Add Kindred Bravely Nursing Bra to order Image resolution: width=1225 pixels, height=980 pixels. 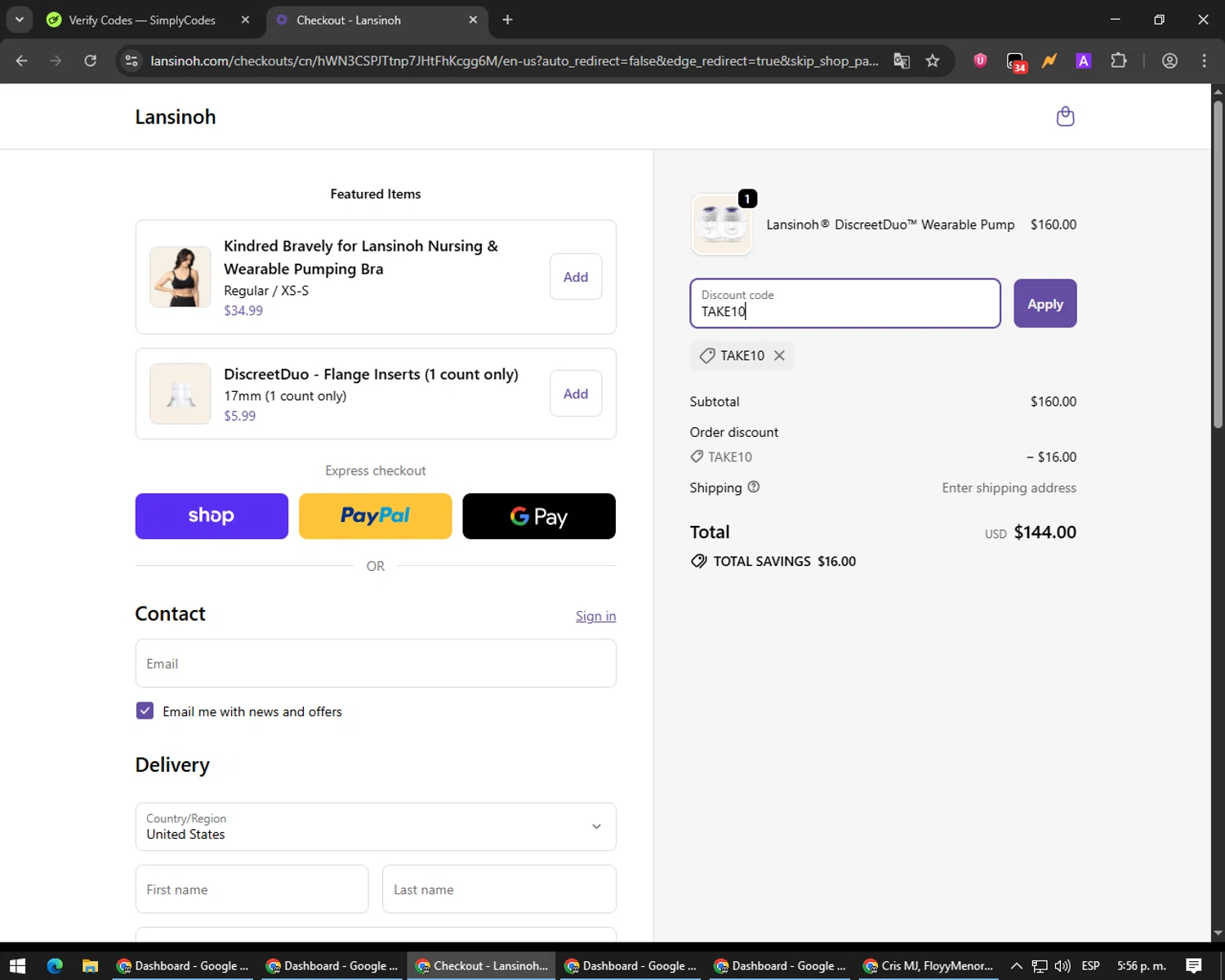coord(576,277)
